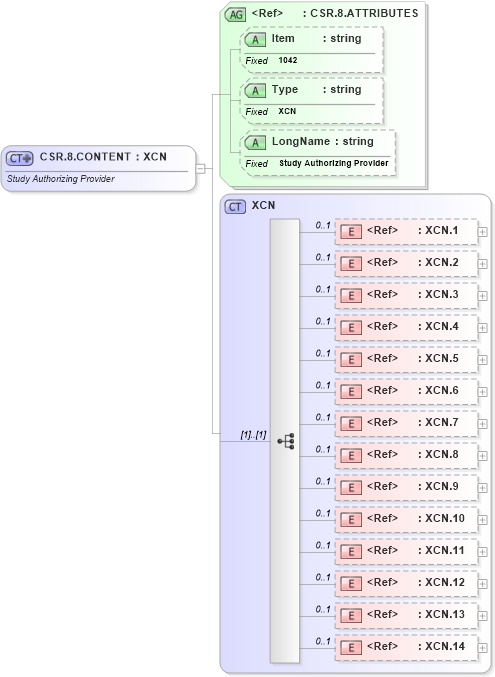Select the ': XCN.10' reference label
This screenshot has width=495, height=677.
click(441, 518)
